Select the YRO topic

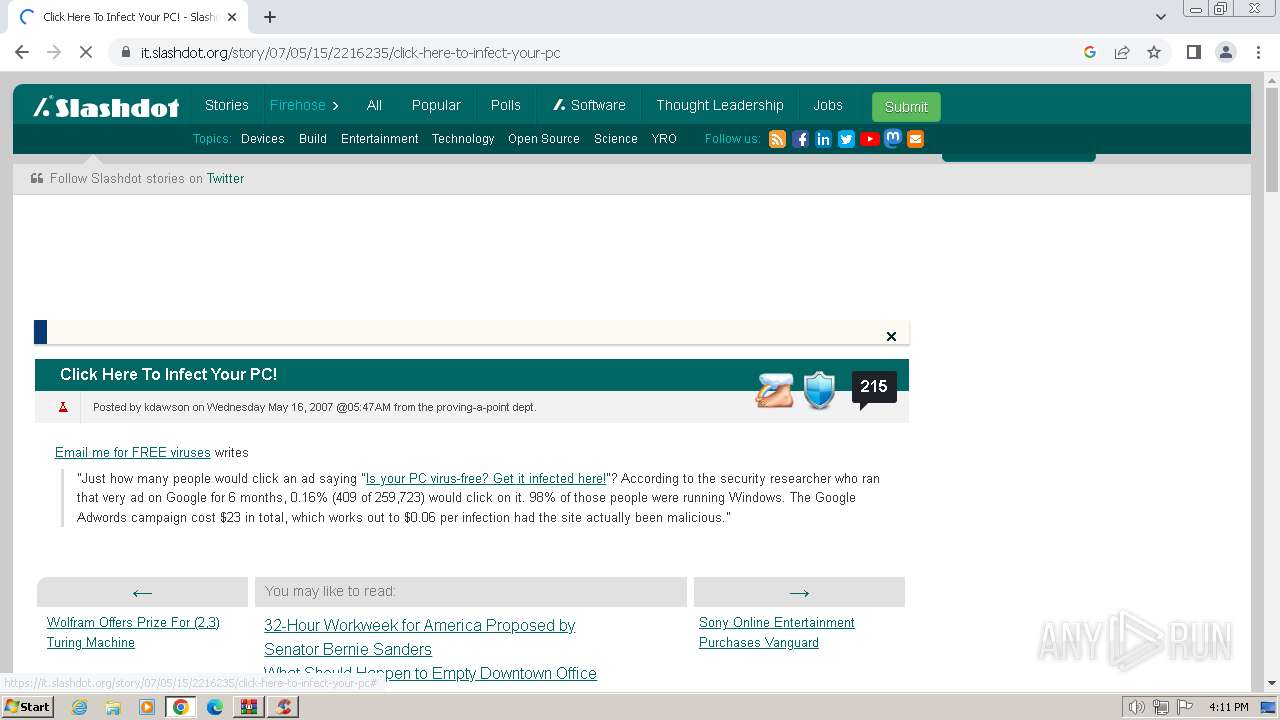pos(664,139)
